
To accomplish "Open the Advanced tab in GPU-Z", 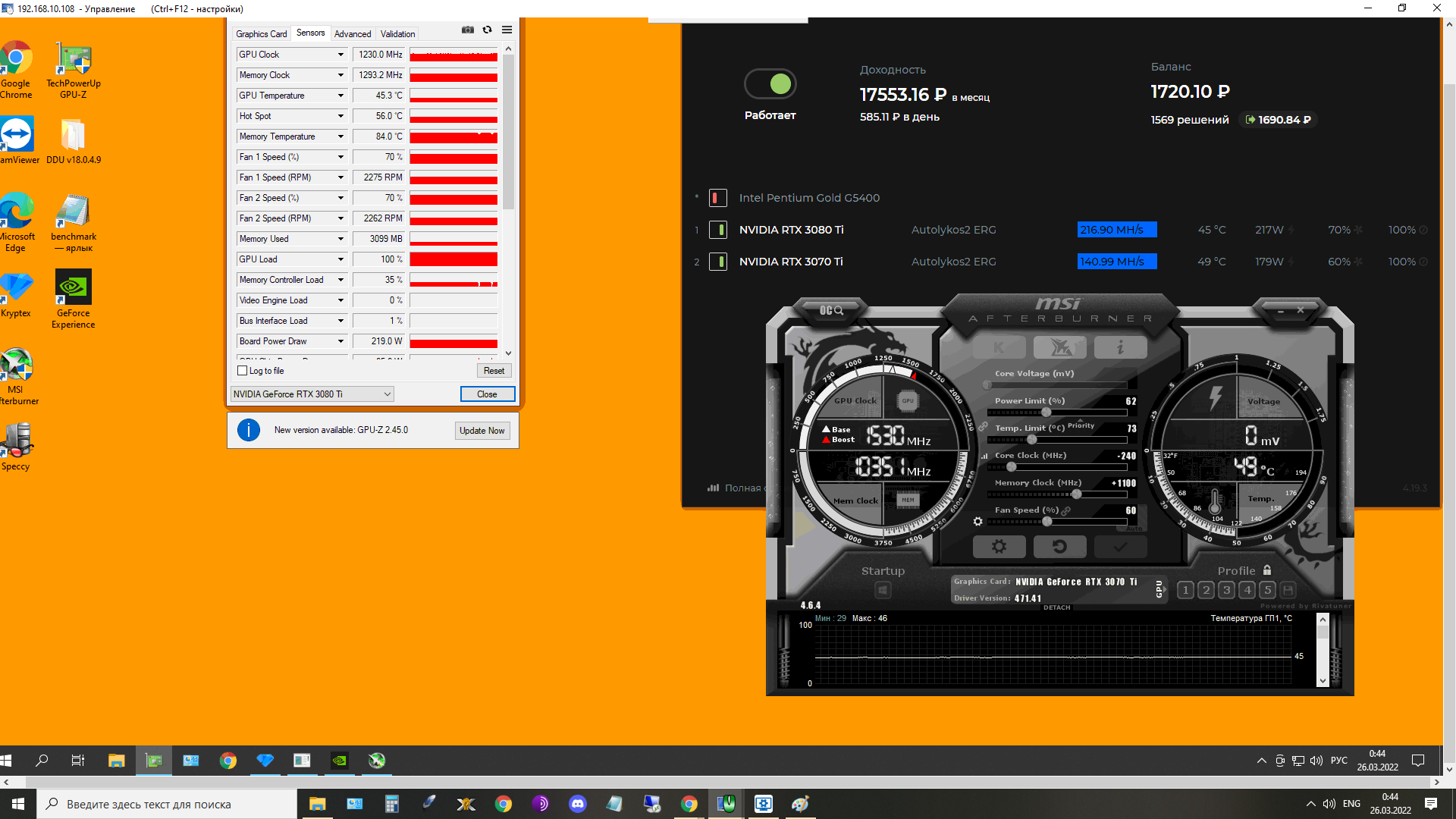I will [x=353, y=34].
